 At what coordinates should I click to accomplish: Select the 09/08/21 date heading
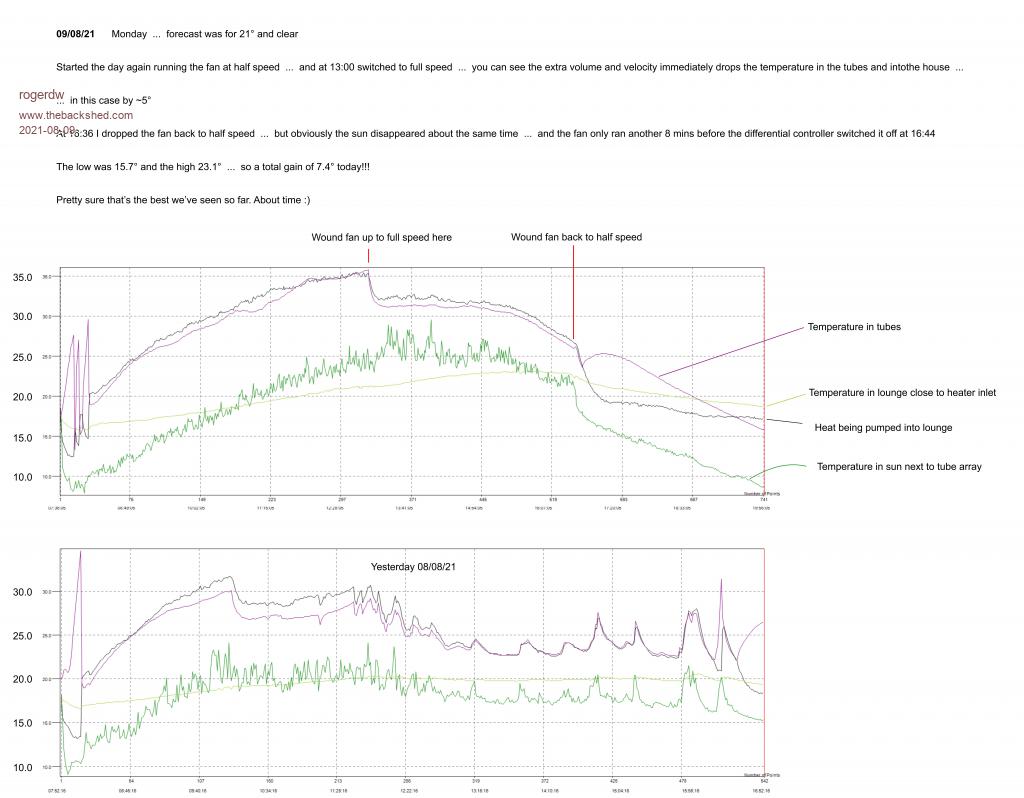pos(75,34)
